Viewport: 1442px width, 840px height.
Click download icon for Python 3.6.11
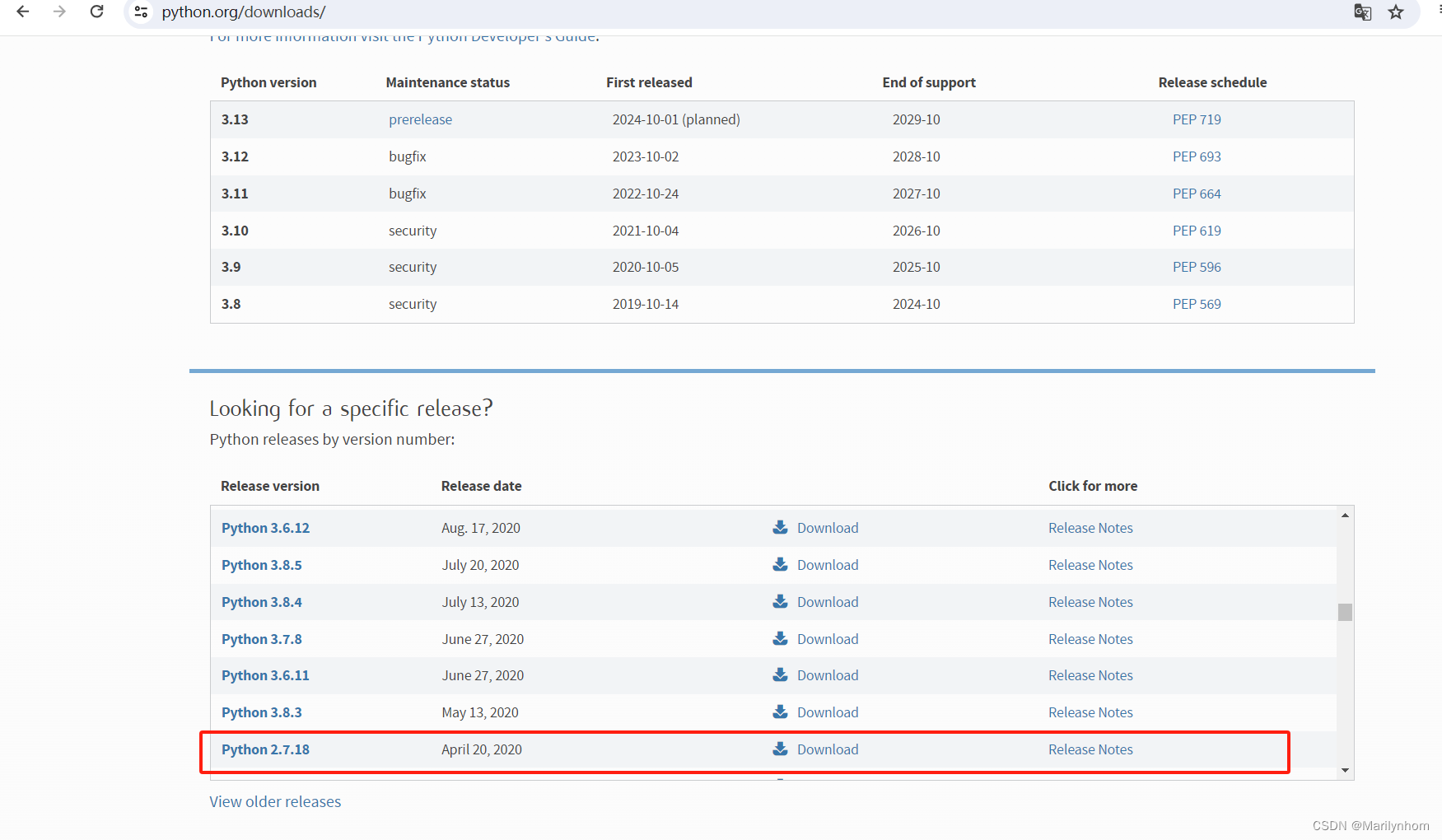click(780, 674)
